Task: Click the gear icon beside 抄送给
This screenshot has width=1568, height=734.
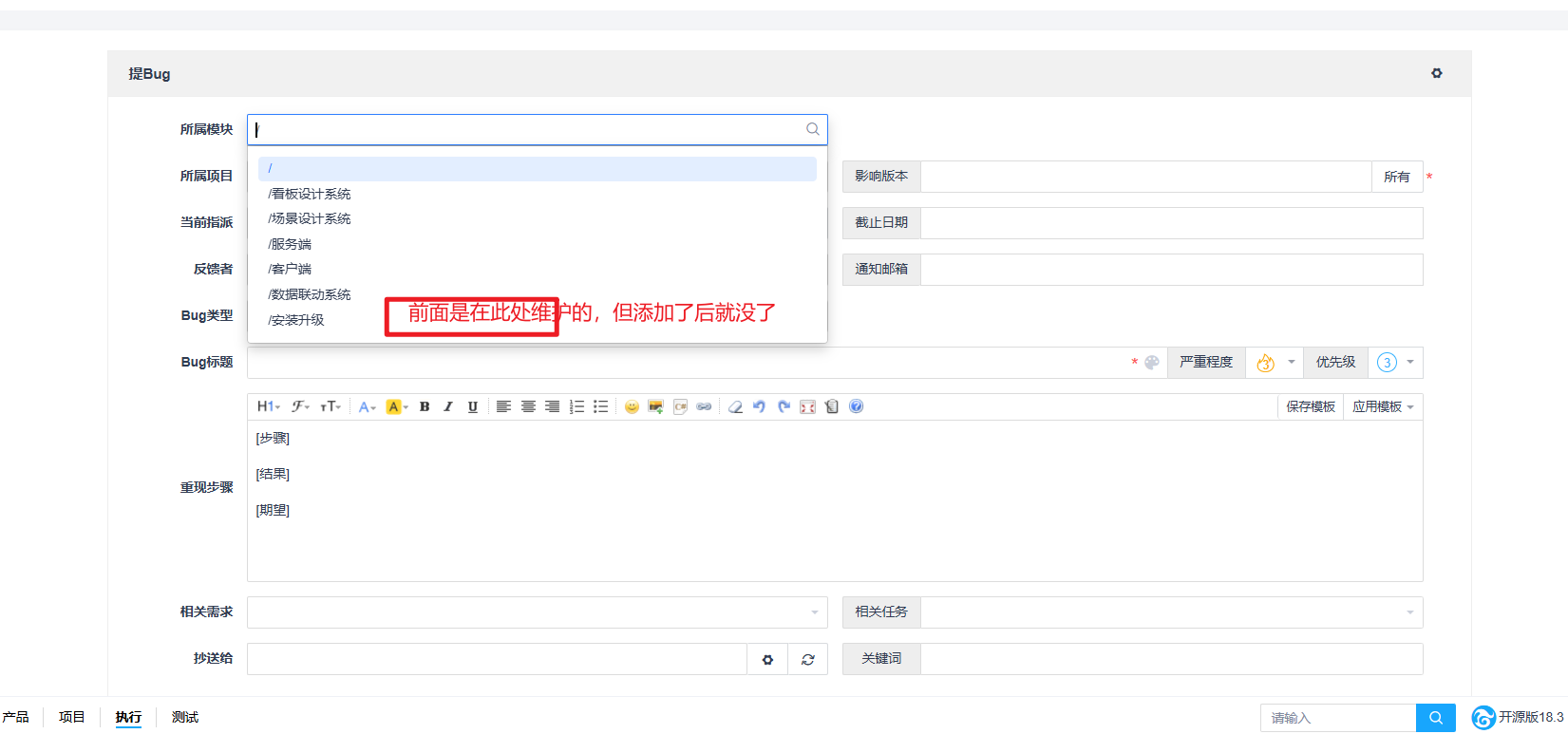Action: [x=767, y=659]
